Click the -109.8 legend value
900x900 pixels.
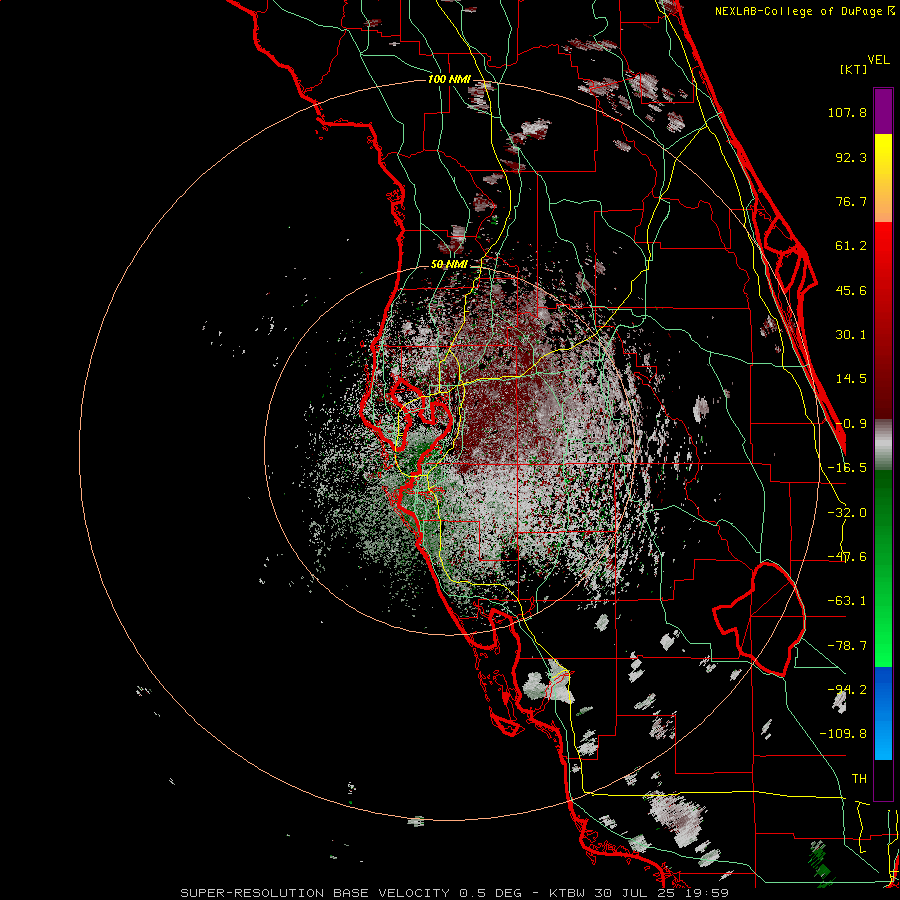[x=843, y=734]
